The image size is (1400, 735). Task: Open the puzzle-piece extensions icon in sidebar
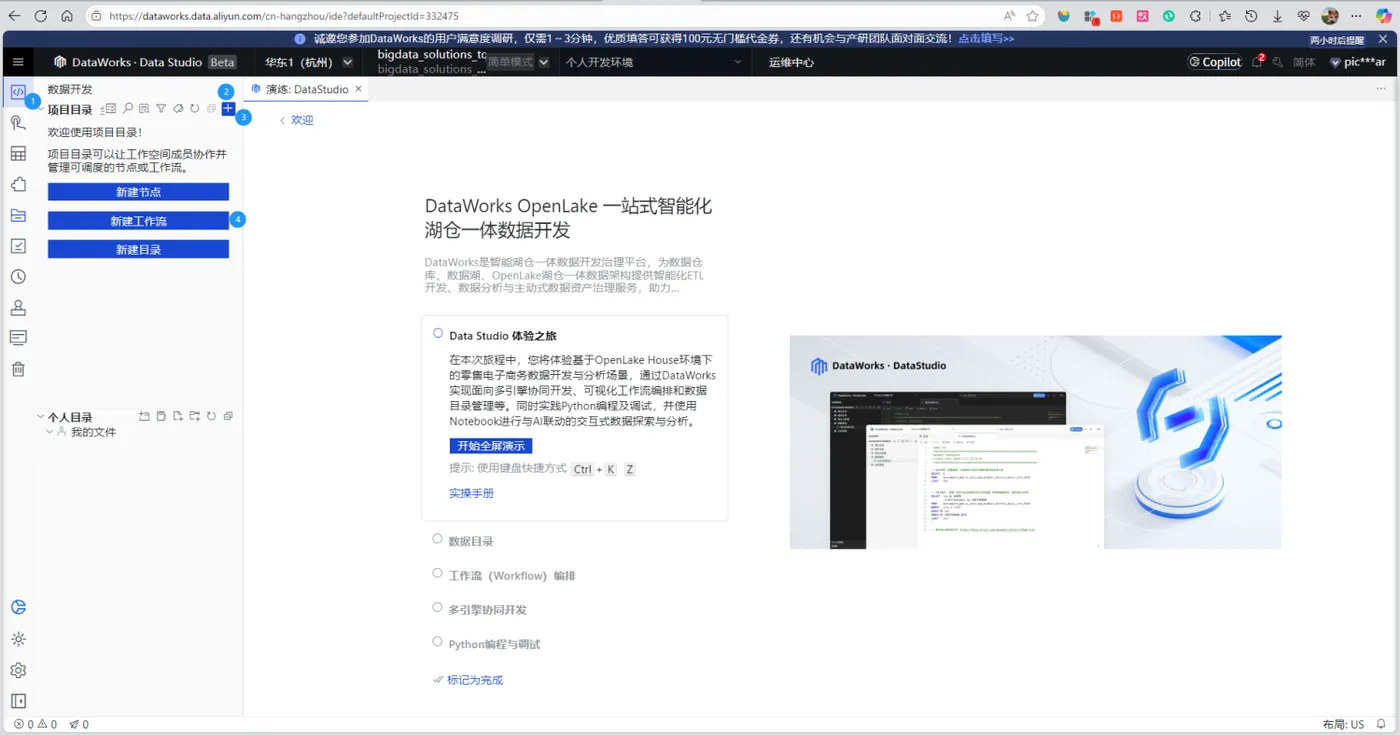point(18,184)
